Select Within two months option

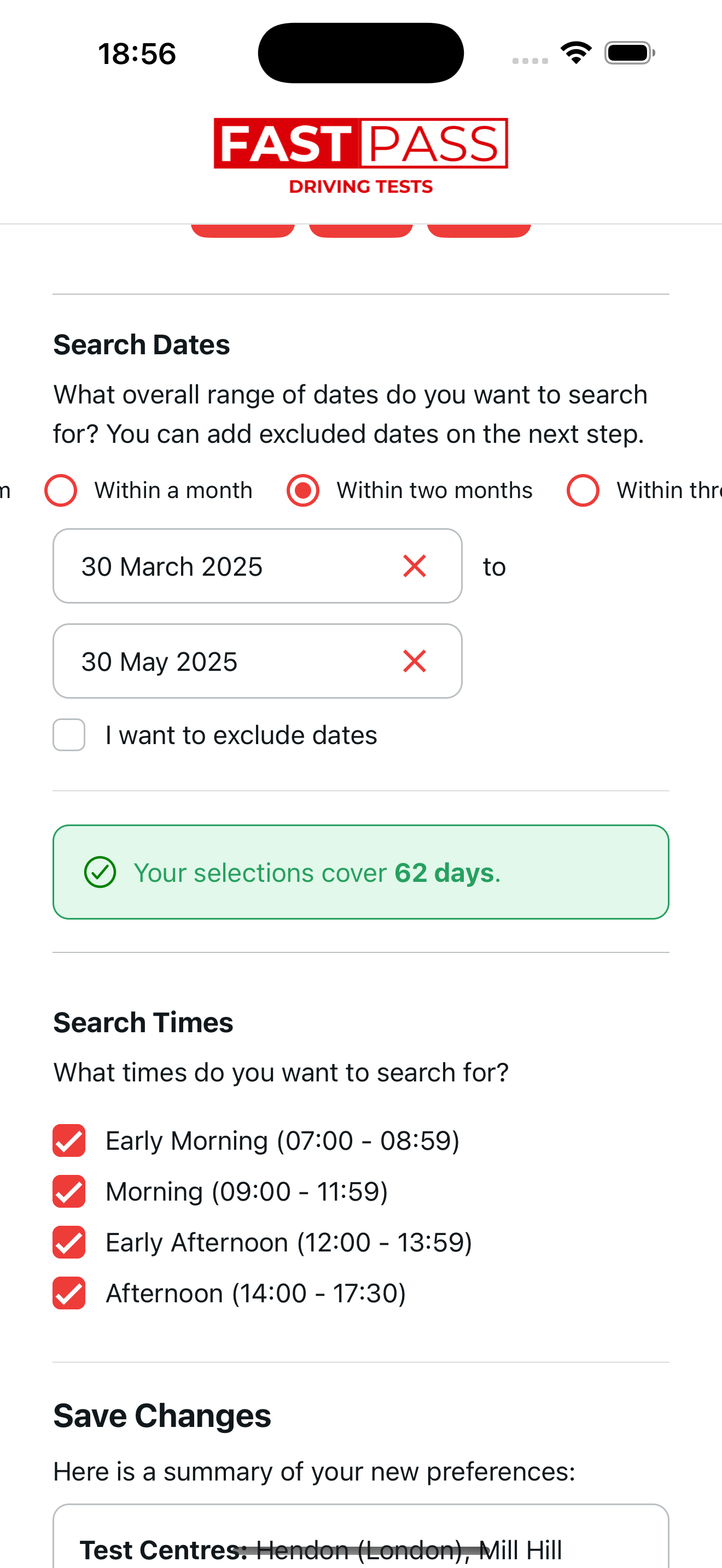coord(303,490)
